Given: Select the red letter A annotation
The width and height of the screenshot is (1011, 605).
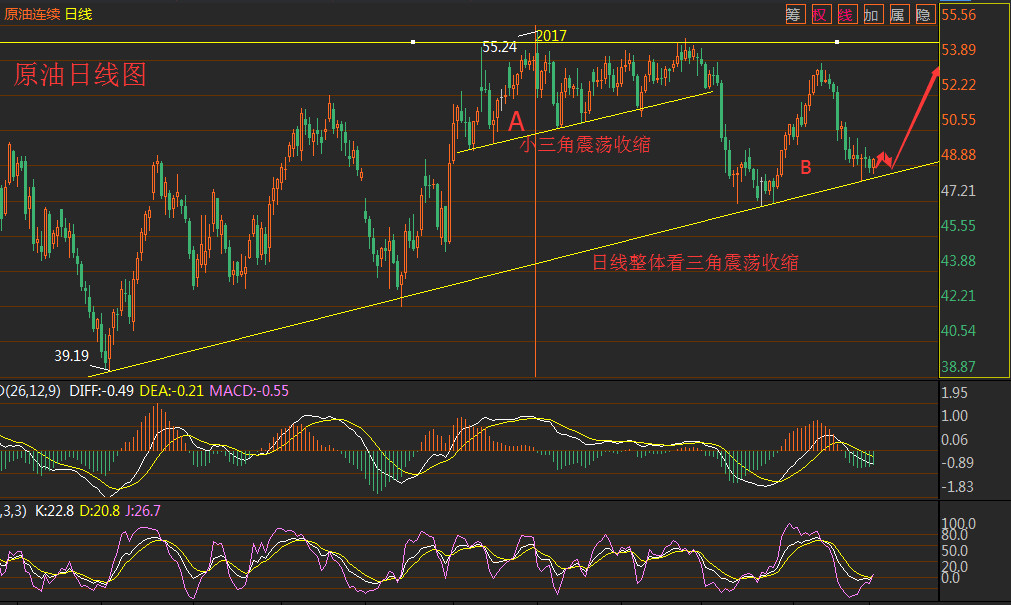Looking at the screenshot, I should pyautogui.click(x=516, y=122).
